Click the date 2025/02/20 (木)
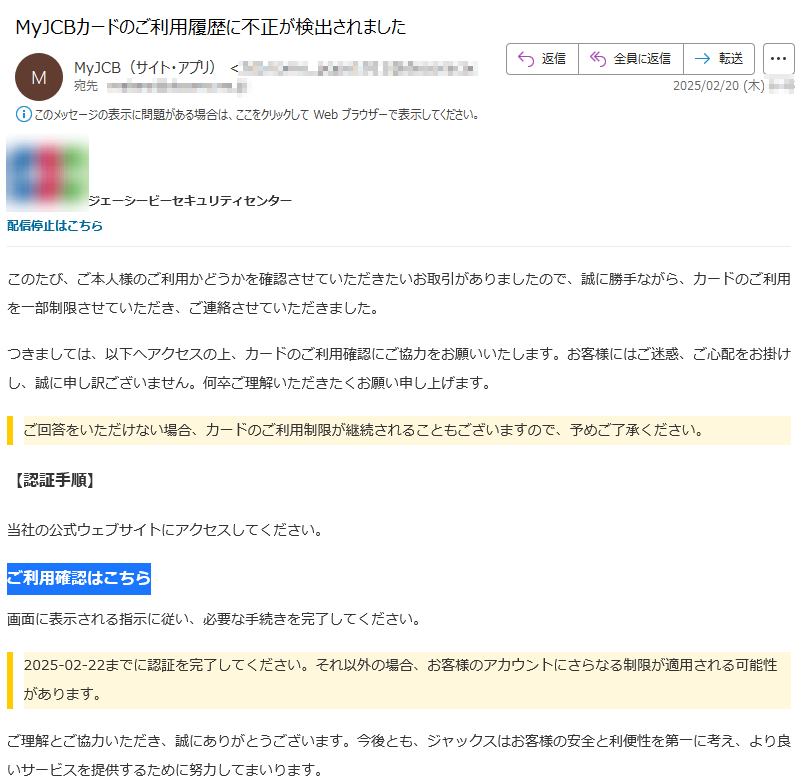 (718, 86)
